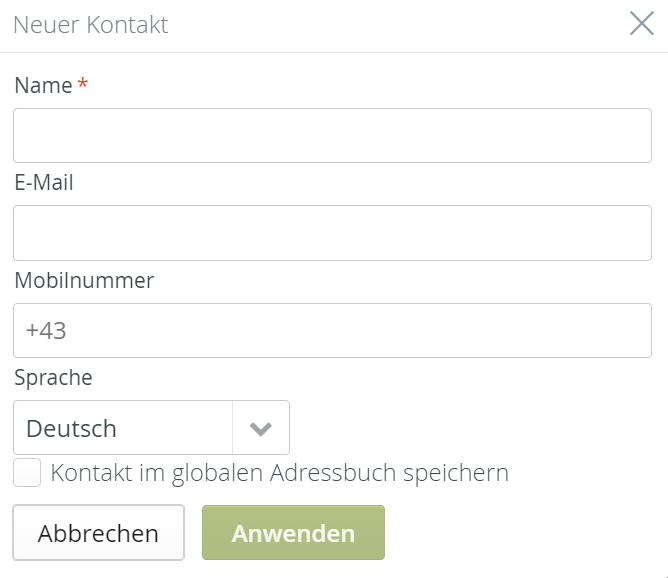Click the Name field label

[x=43, y=86]
